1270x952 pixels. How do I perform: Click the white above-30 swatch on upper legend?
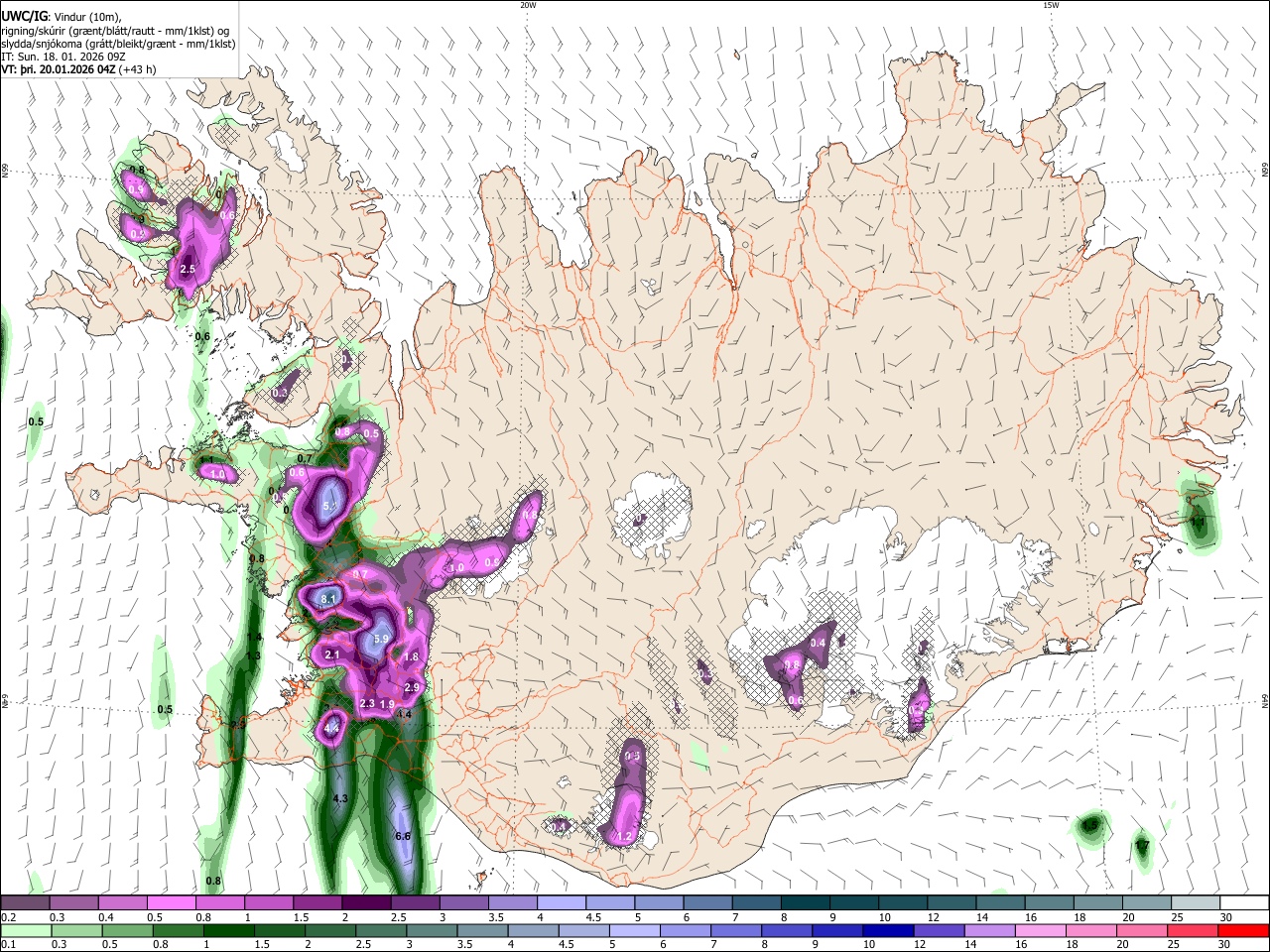tap(1243, 902)
